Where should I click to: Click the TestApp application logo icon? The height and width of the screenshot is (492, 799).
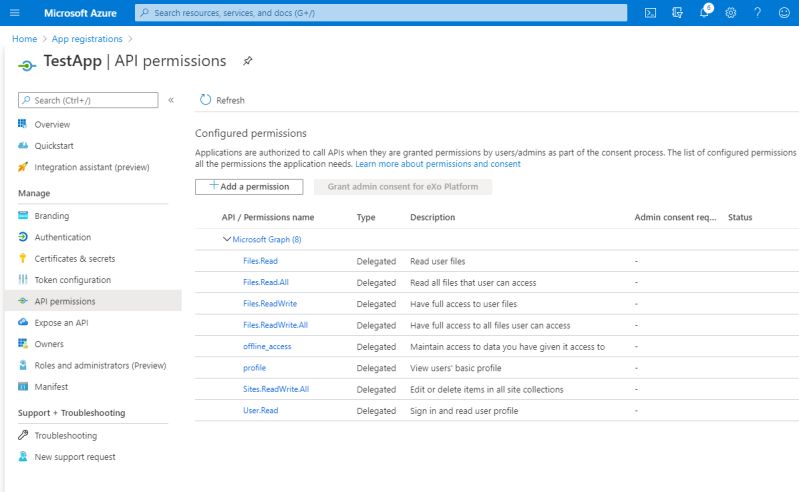27,65
